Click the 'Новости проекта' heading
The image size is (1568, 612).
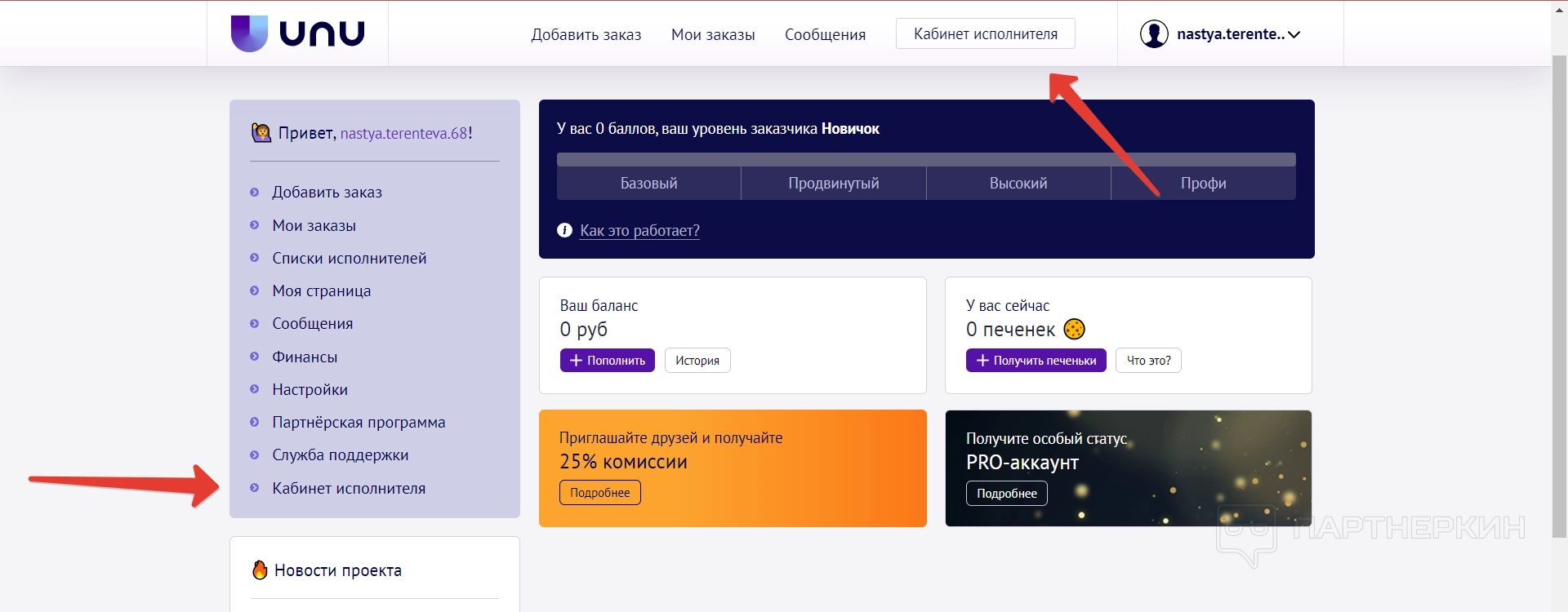point(337,570)
